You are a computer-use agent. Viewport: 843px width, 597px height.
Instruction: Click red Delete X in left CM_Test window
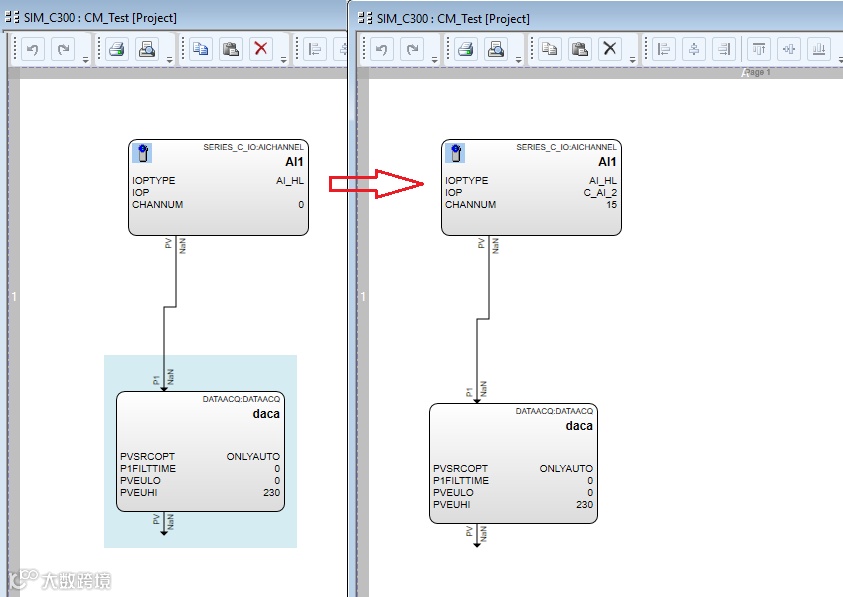click(261, 48)
